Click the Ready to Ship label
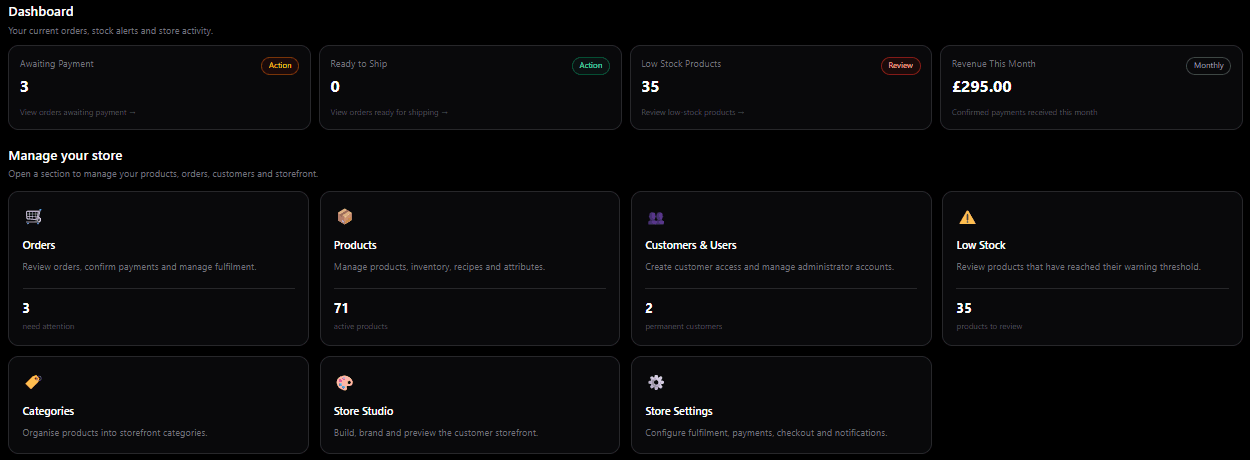The image size is (1250, 460). pos(359,64)
